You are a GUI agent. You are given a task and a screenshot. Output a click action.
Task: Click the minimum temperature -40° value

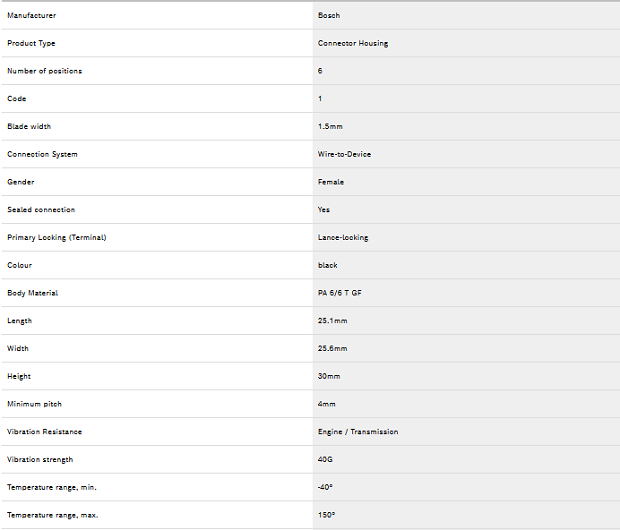[325, 487]
